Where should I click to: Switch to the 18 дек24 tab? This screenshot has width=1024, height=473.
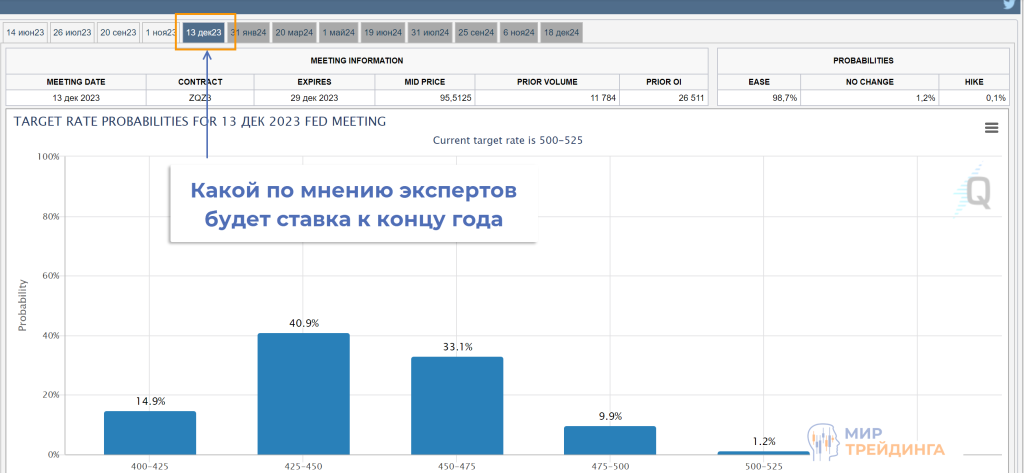pos(561,33)
